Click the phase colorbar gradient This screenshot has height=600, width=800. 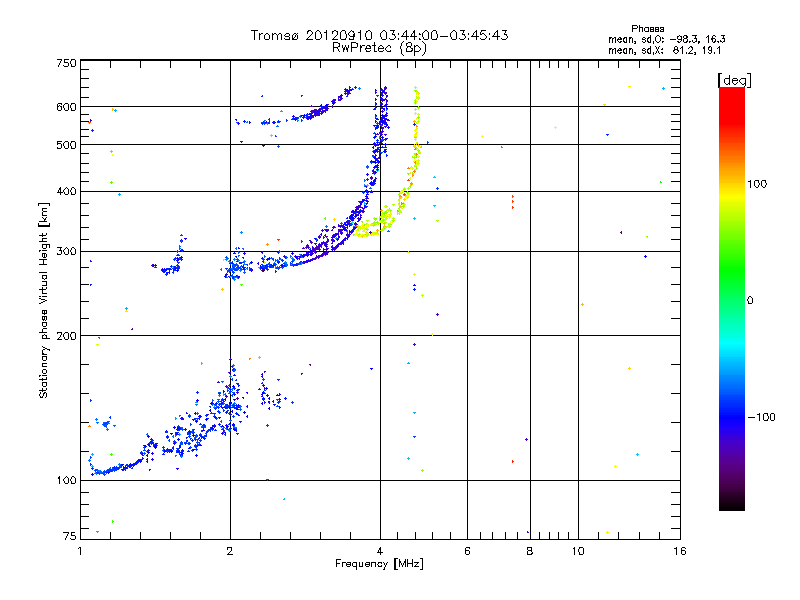tap(732, 298)
